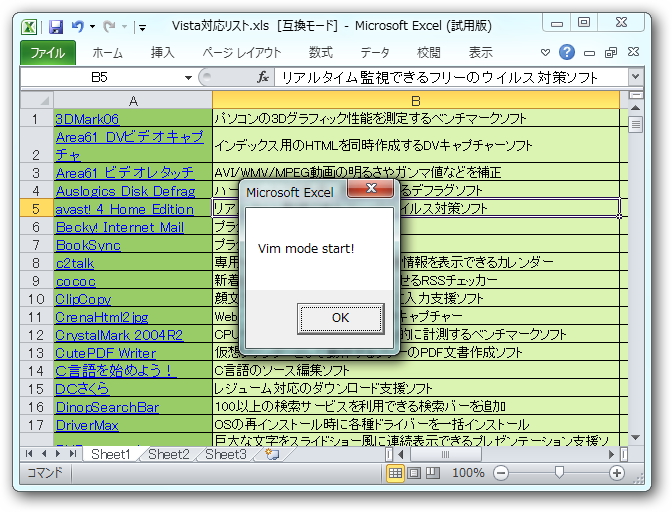Switch to Sheet1 tab
This screenshot has height=512, width=672.
111,454
